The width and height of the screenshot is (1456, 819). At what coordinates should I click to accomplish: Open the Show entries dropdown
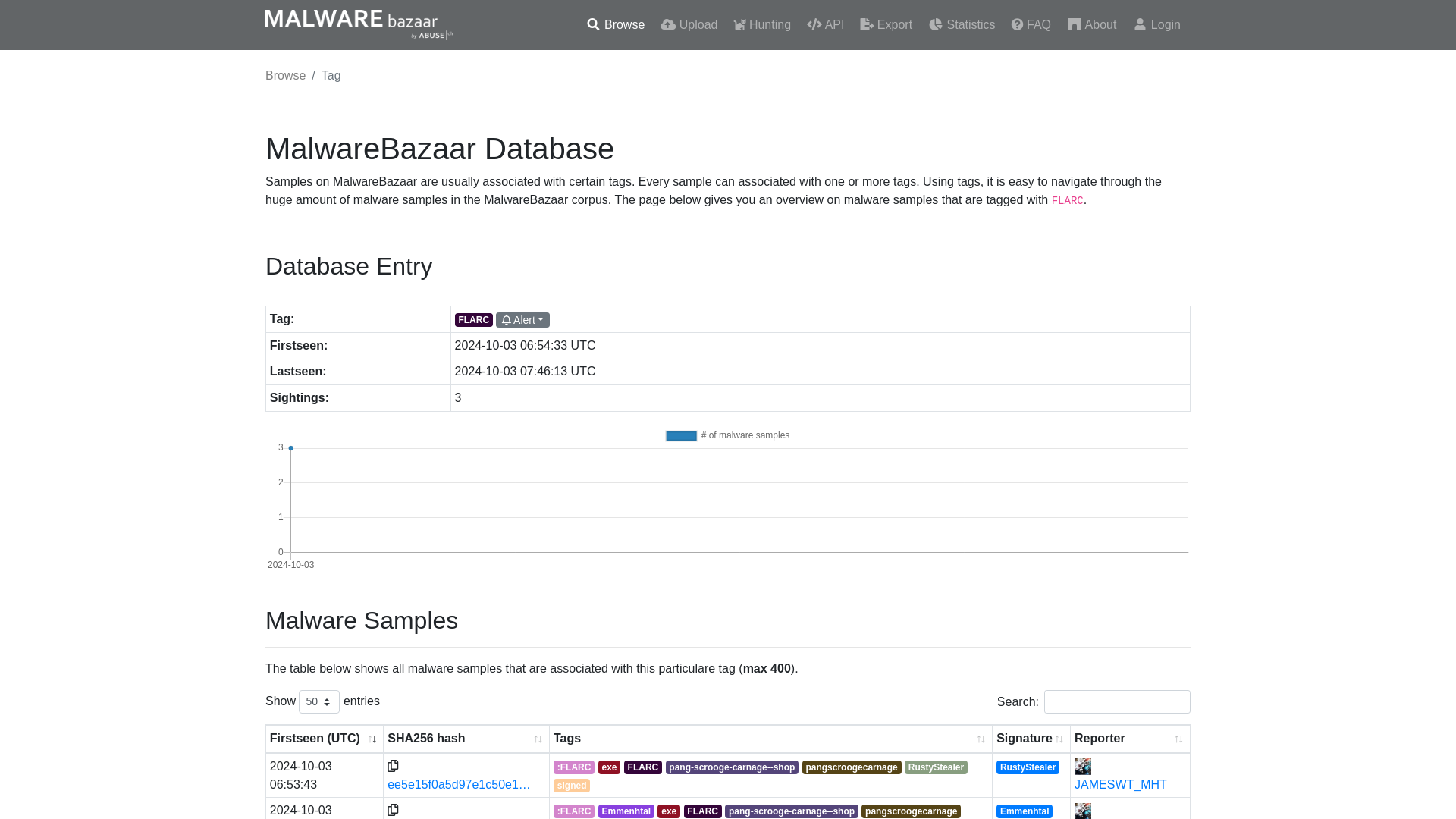click(x=319, y=702)
